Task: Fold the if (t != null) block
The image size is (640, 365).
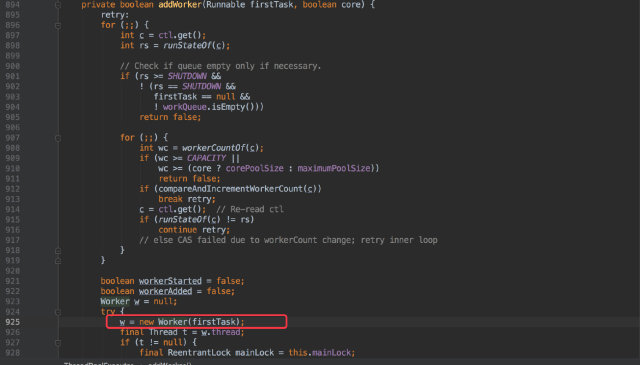Action: pyautogui.click(x=58, y=343)
